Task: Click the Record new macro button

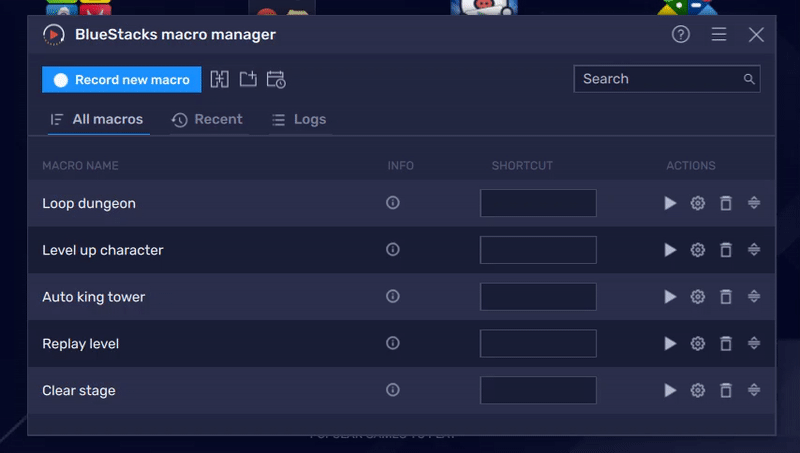Action: (x=121, y=80)
